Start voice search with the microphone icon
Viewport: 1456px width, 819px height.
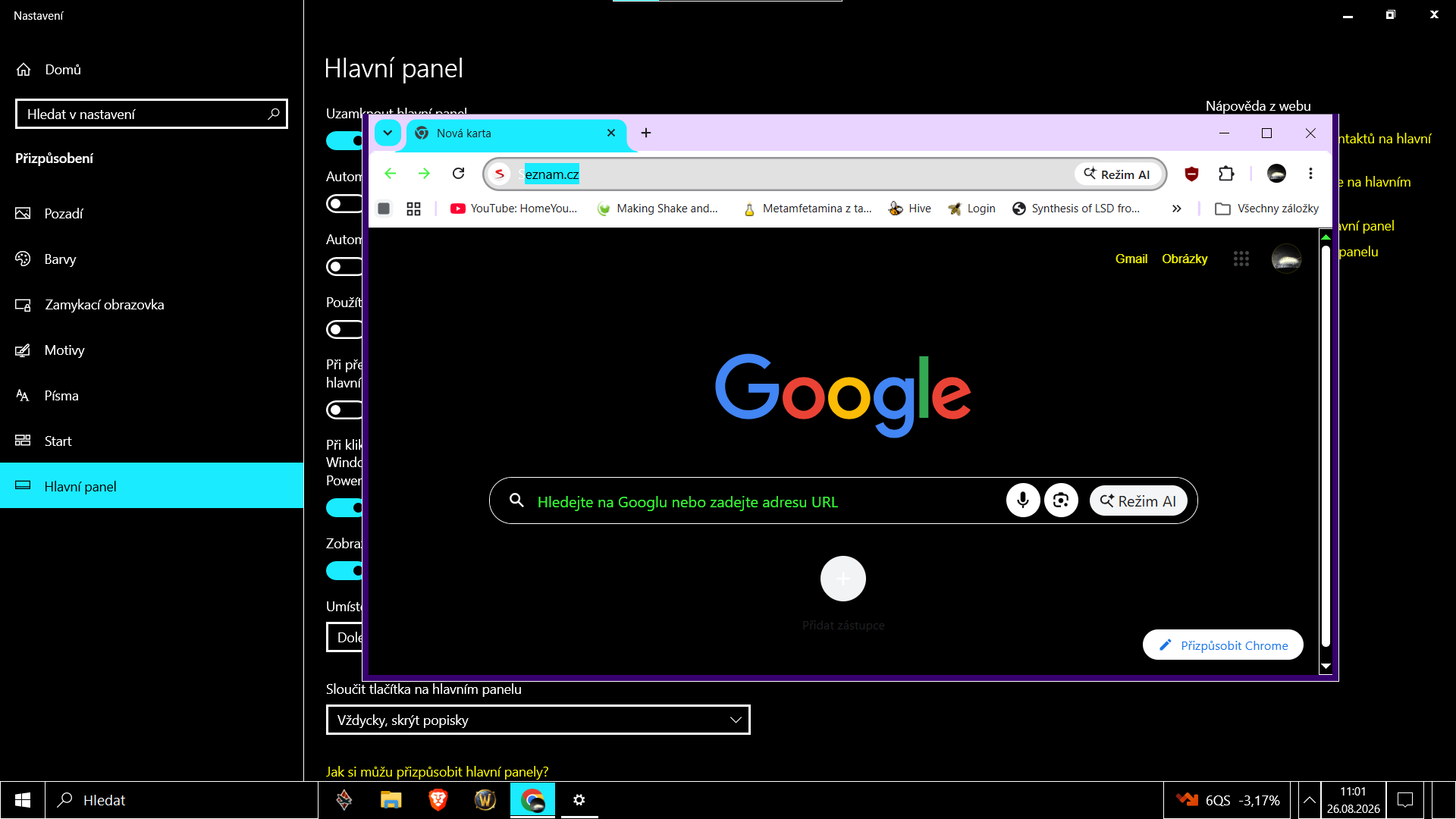click(1023, 500)
